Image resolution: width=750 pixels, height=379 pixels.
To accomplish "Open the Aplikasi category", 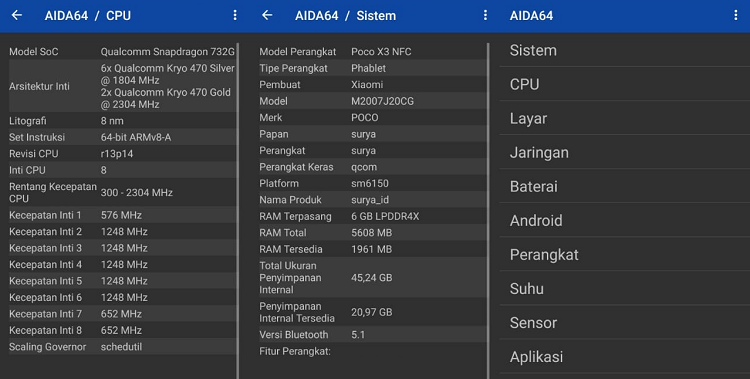I will coord(625,357).
